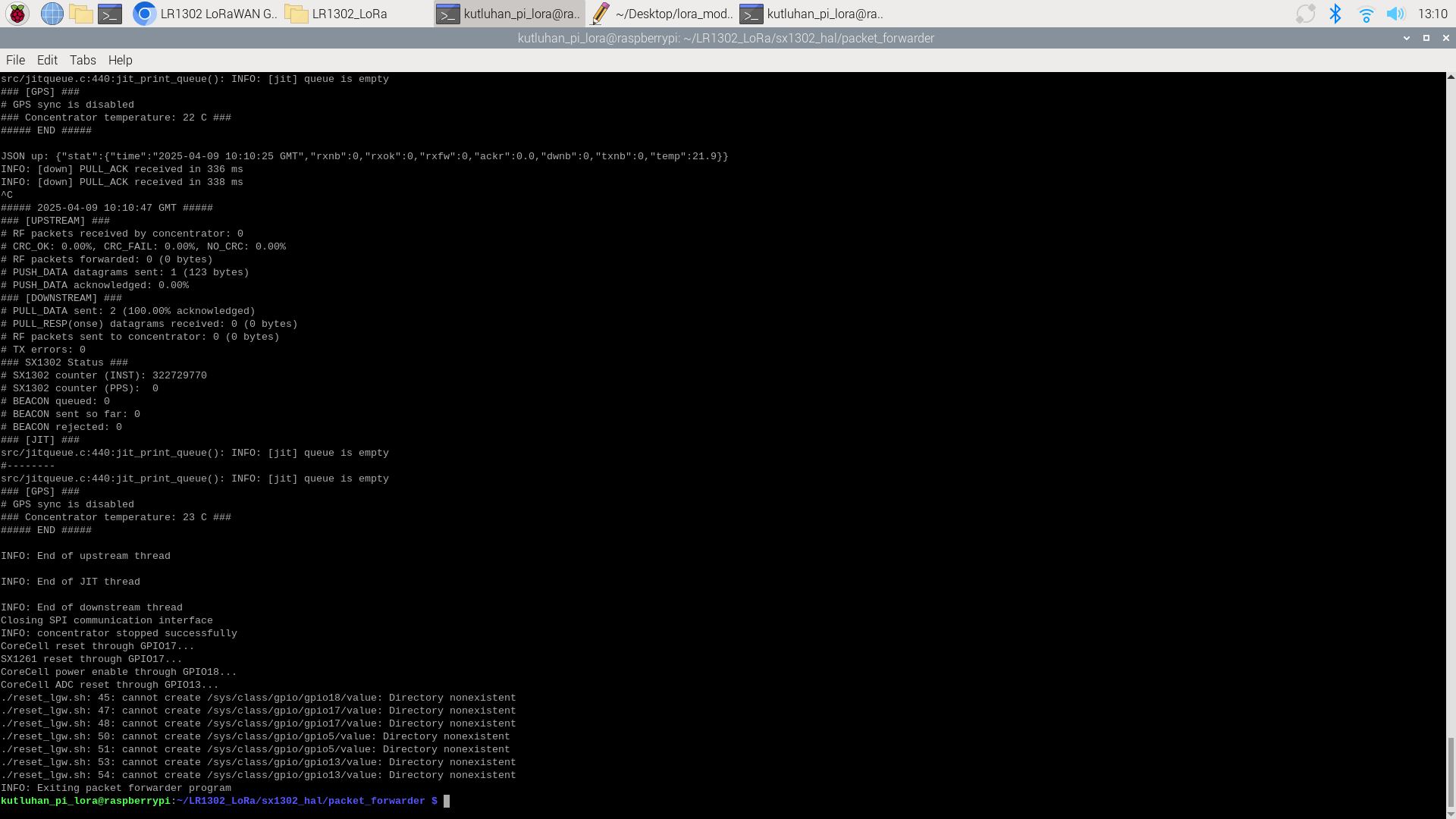Open the file manager folder icon
The width and height of the screenshot is (1456, 819).
(x=80, y=14)
